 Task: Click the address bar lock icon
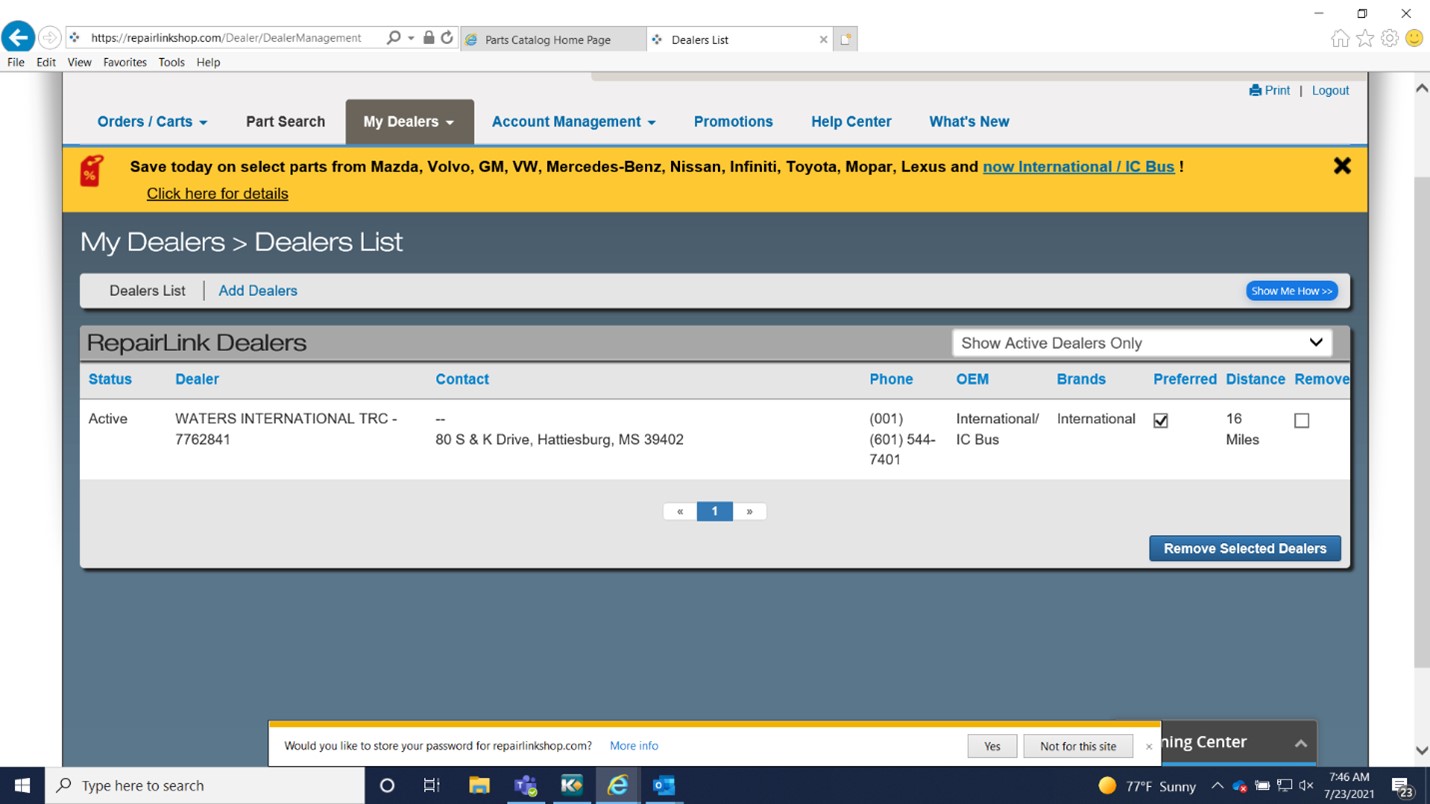[428, 38]
